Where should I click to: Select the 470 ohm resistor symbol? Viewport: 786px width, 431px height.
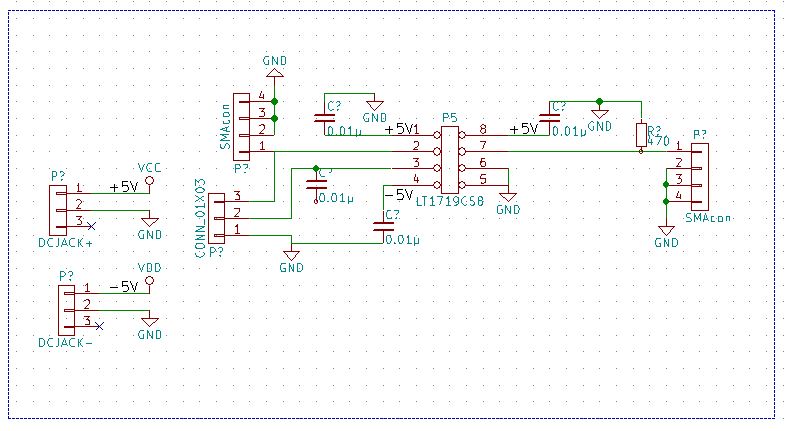(x=641, y=134)
